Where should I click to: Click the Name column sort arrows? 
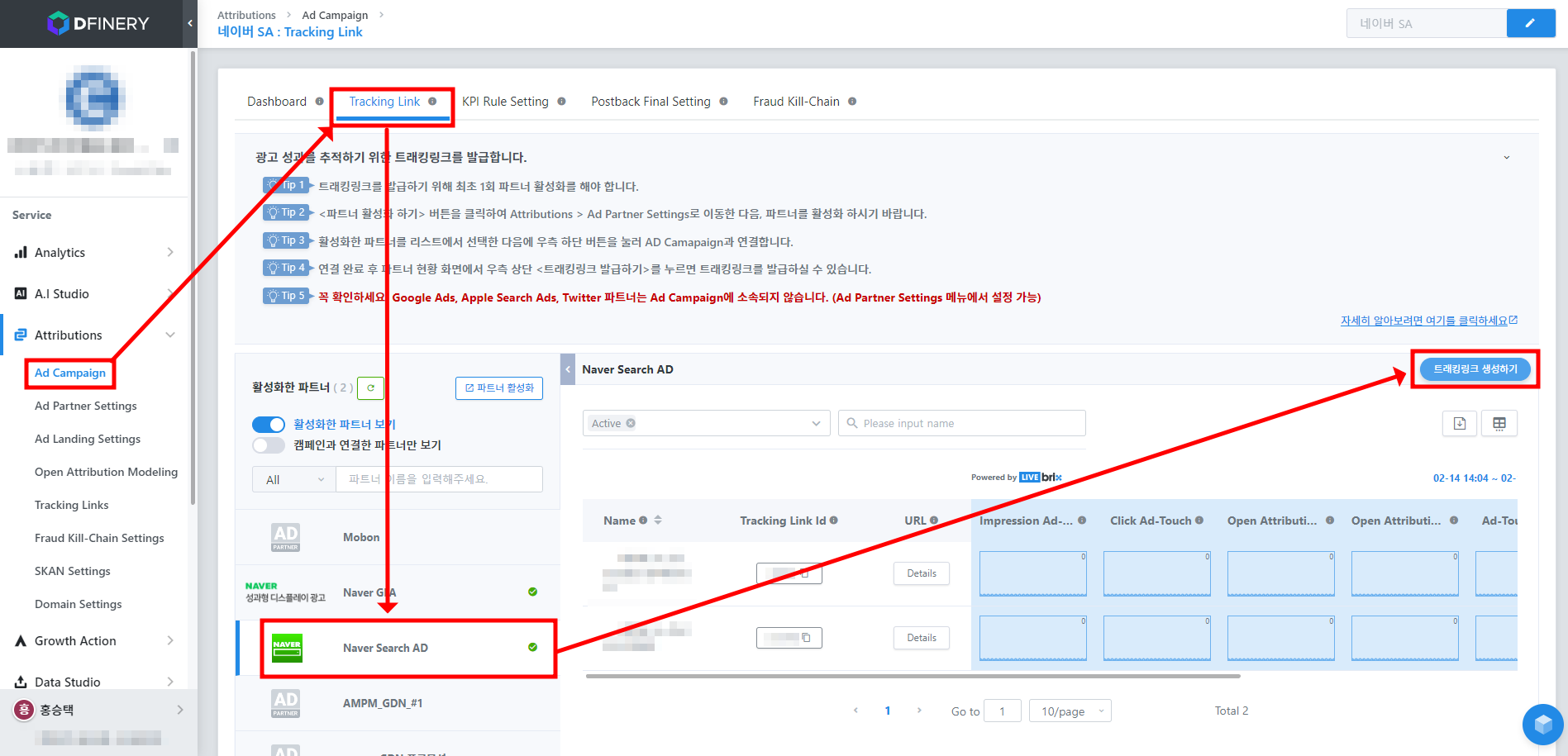pyautogui.click(x=658, y=521)
